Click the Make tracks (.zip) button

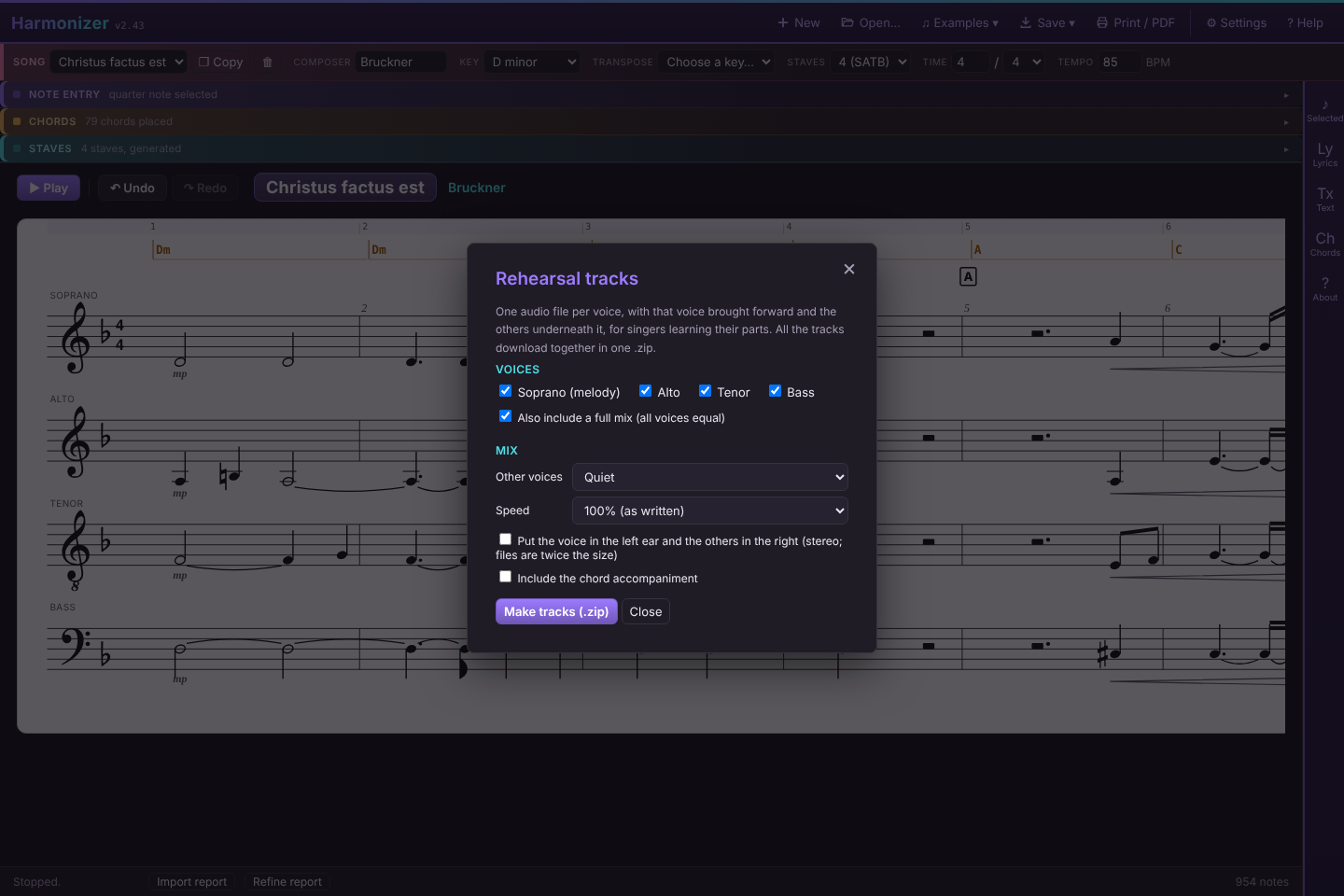[x=556, y=611]
